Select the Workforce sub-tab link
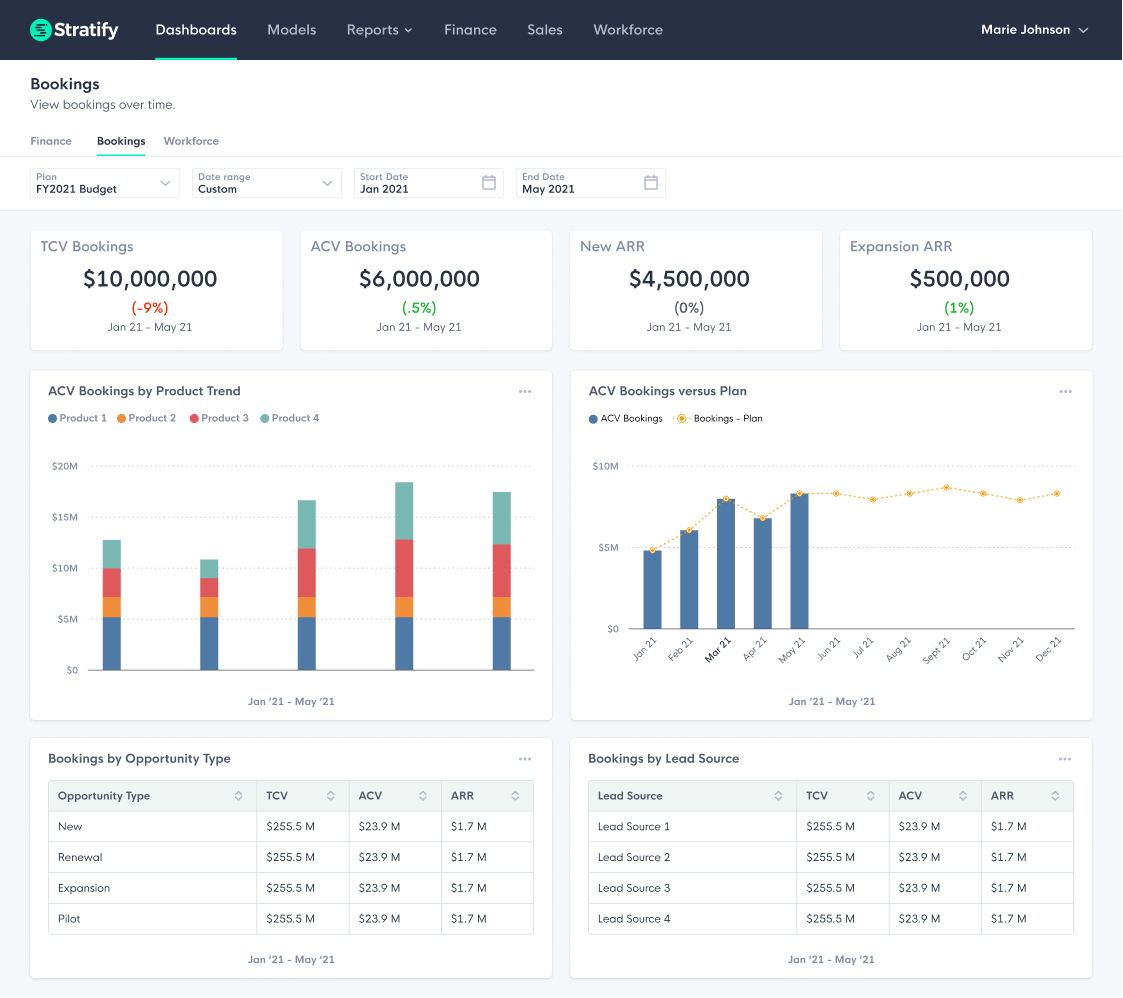Viewport: 1123px width, 998px height. 191,141
